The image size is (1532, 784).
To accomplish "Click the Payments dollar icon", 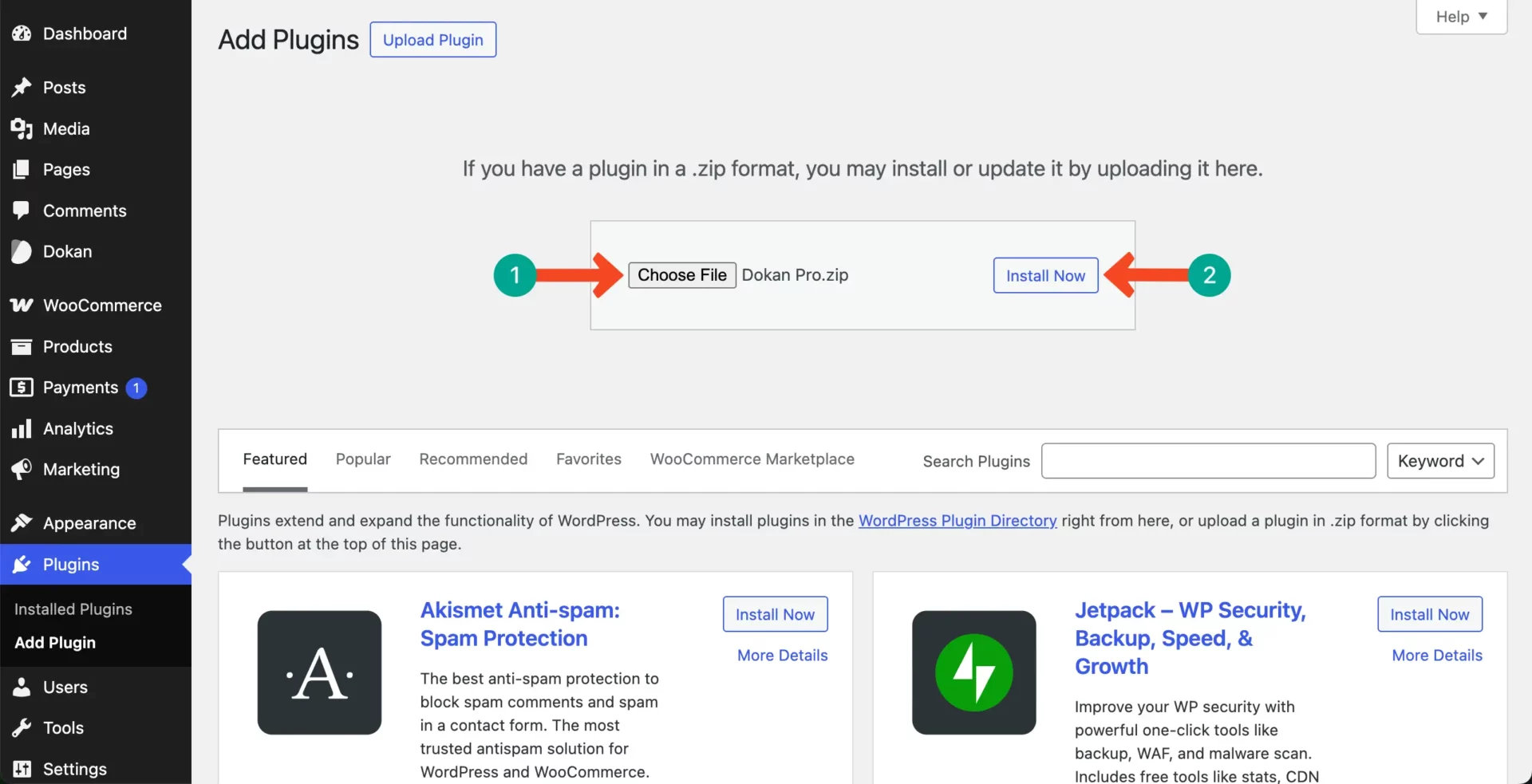I will [x=22, y=388].
